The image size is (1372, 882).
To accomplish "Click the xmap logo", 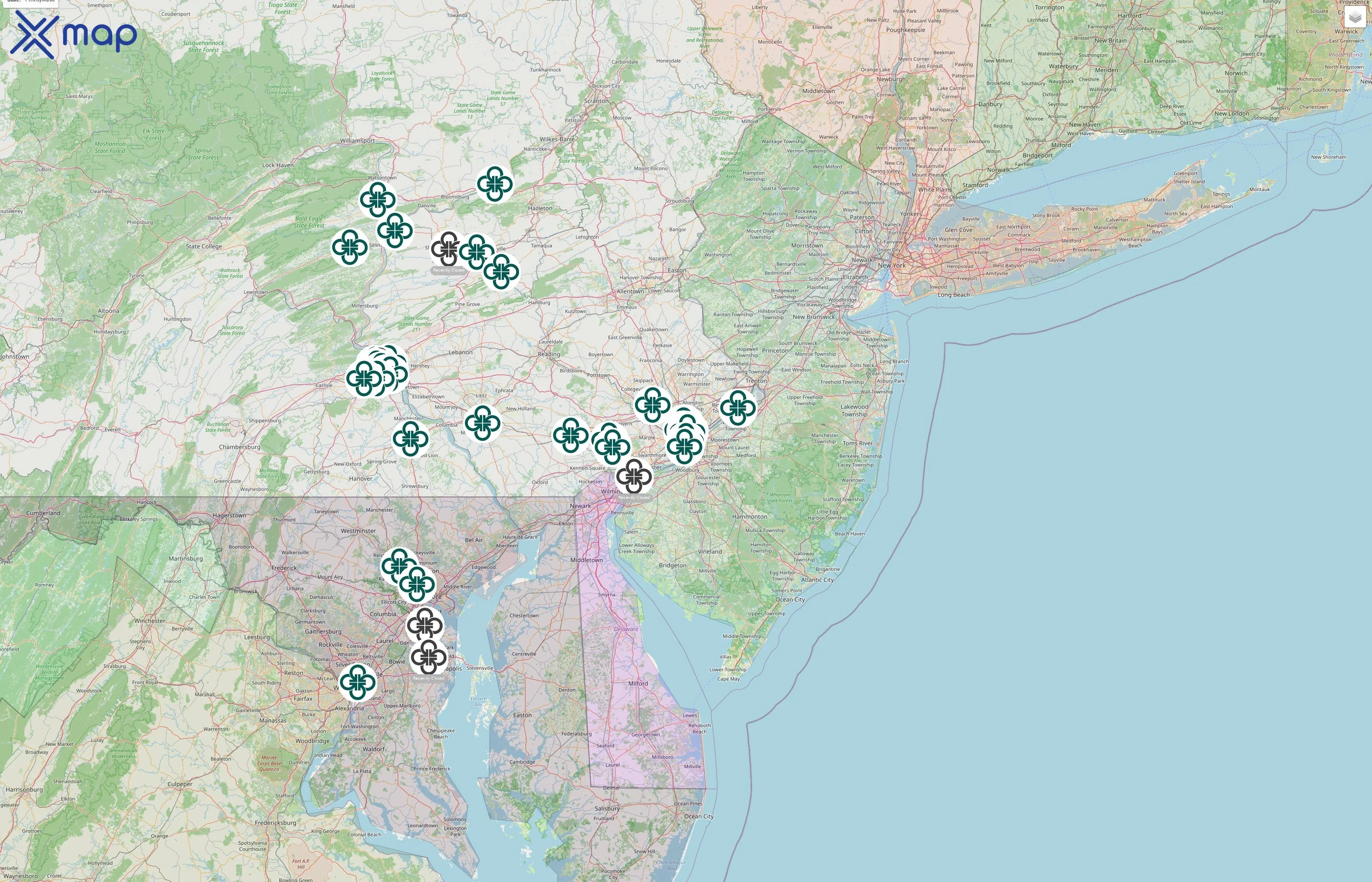I will pyautogui.click(x=73, y=34).
